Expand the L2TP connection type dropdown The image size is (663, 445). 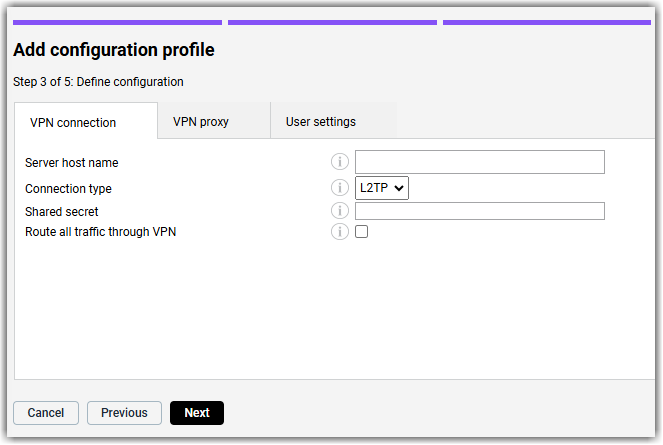[x=381, y=187]
